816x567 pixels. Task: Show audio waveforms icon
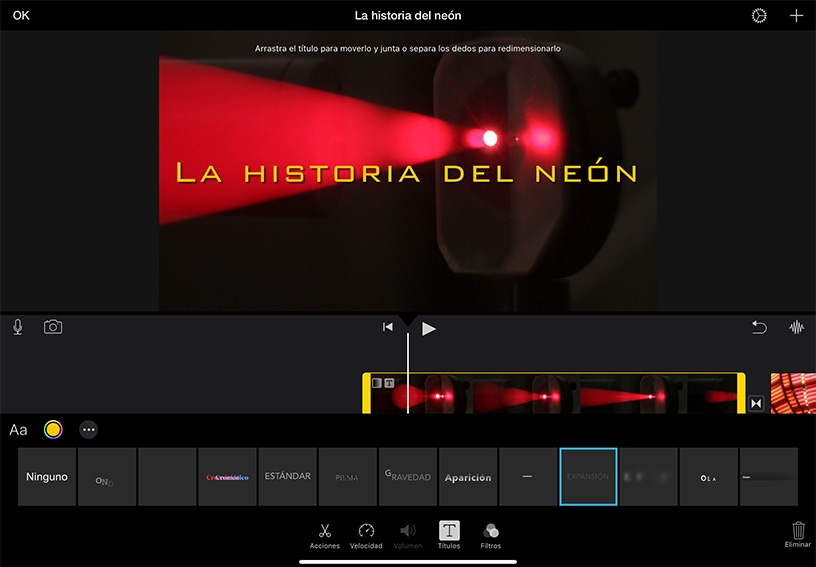(796, 327)
